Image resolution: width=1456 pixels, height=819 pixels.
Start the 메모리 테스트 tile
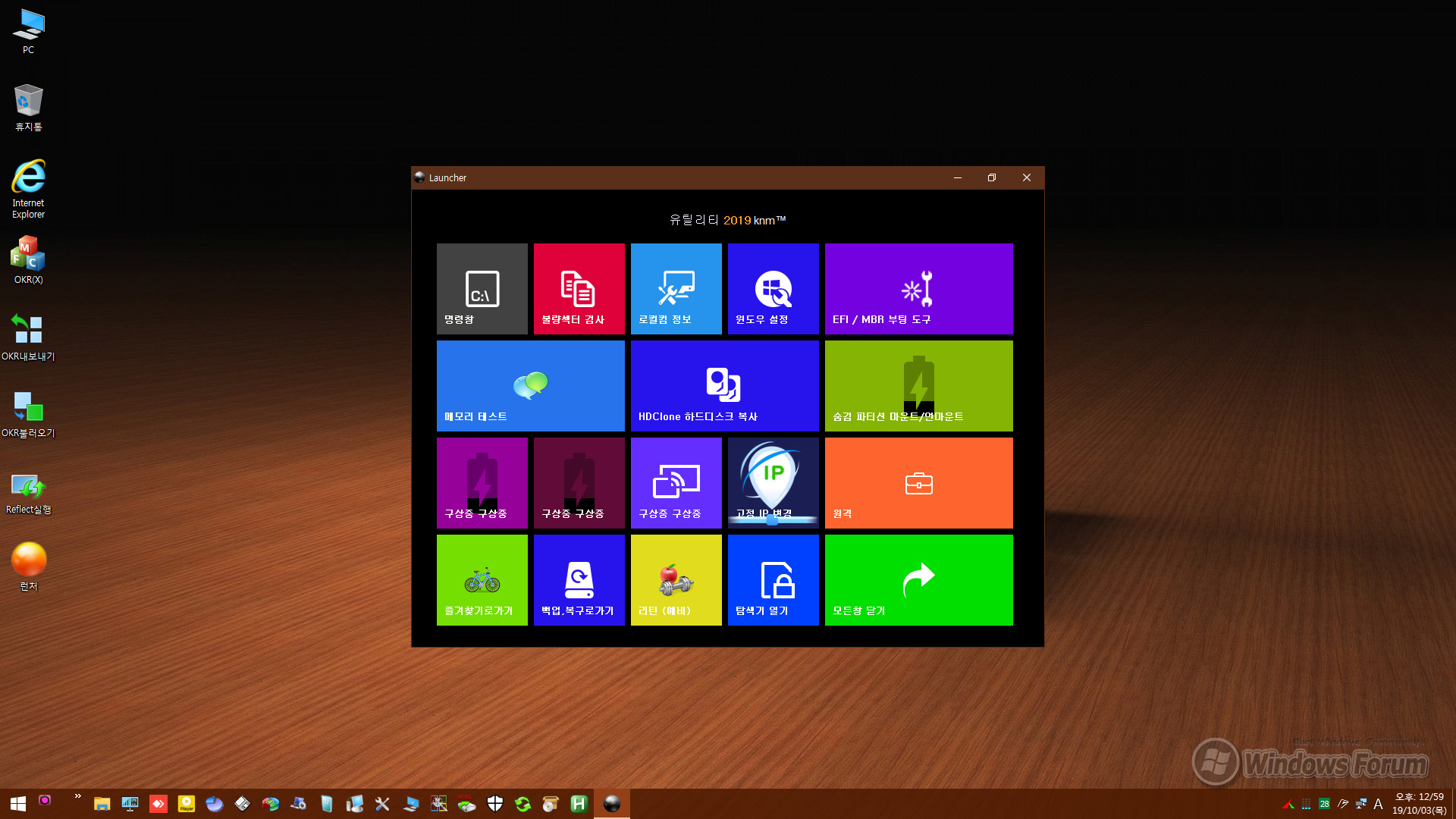point(530,386)
